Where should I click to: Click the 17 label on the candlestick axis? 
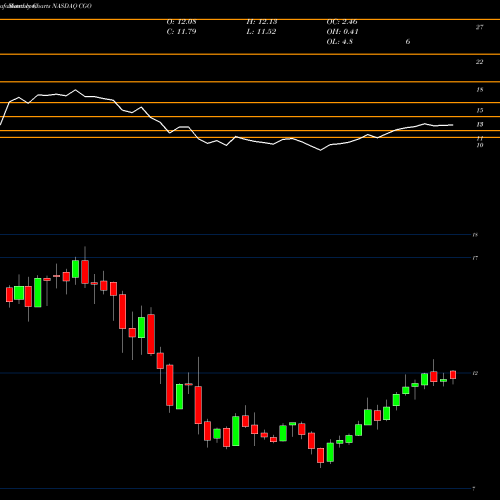475,258
